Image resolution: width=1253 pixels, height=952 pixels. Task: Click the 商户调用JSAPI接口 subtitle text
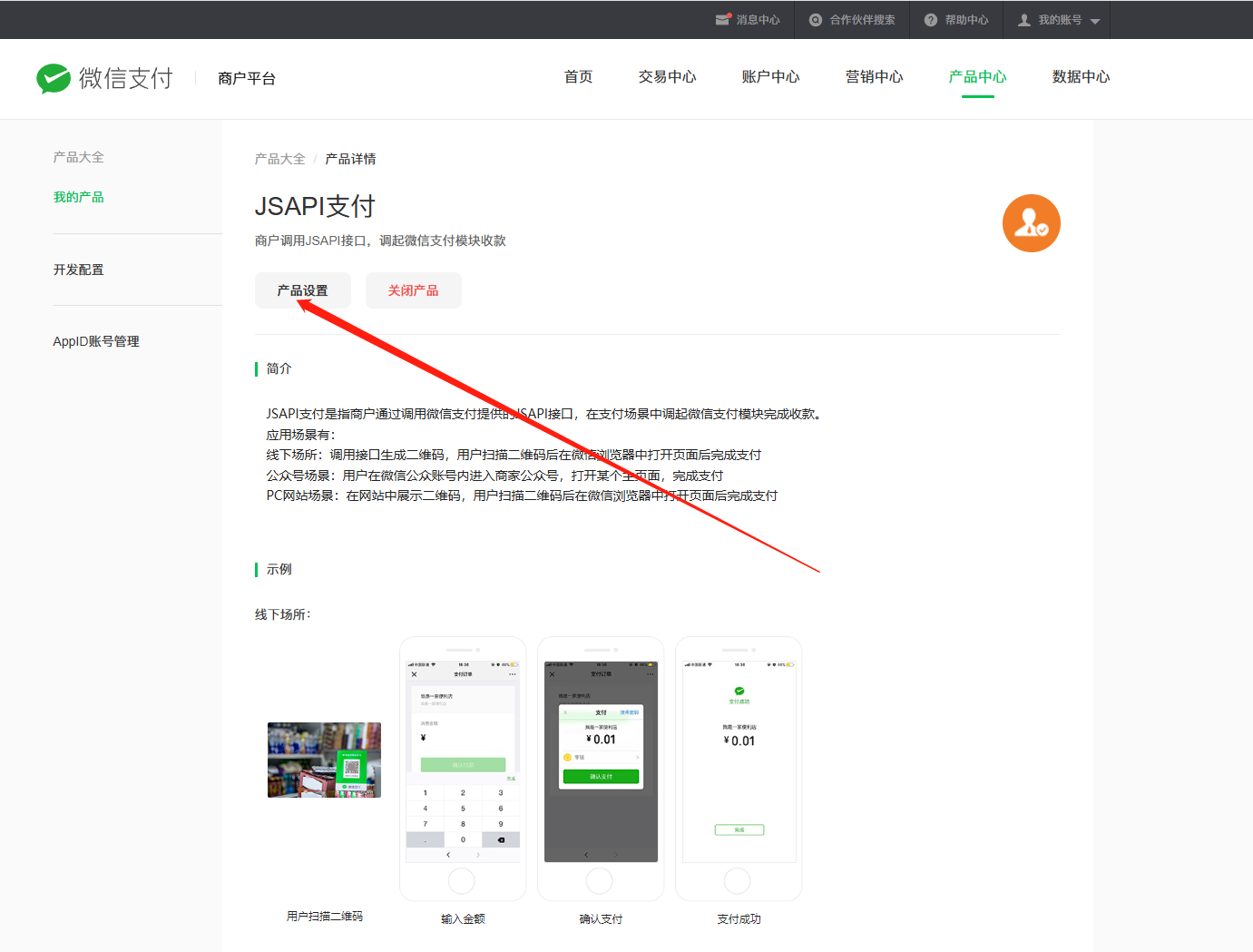(380, 240)
